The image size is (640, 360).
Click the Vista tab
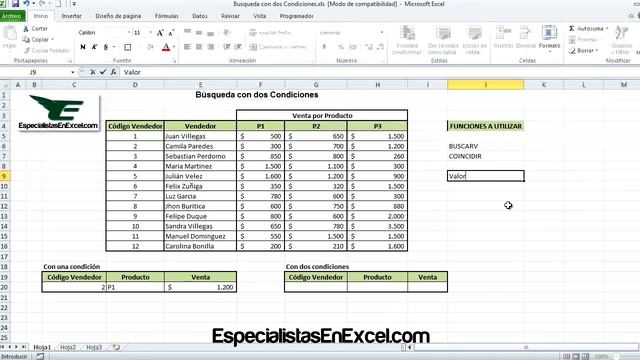[260, 16]
